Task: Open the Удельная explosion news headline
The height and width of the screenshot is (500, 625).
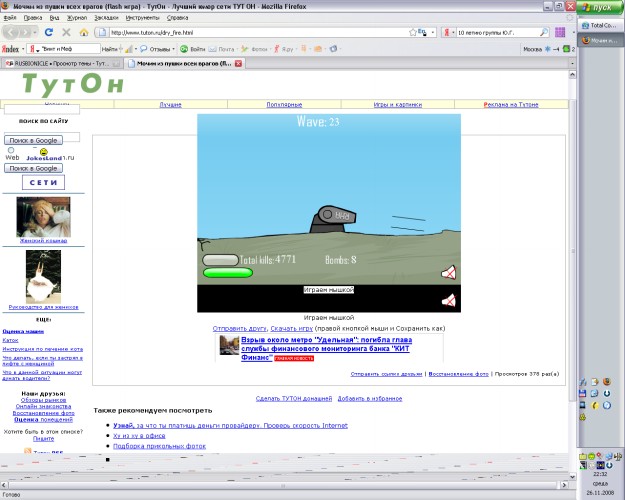Action: (326, 348)
